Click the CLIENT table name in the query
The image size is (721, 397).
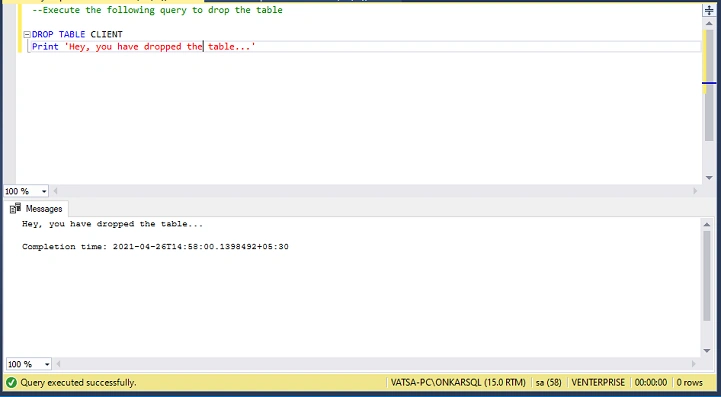[x=106, y=35]
